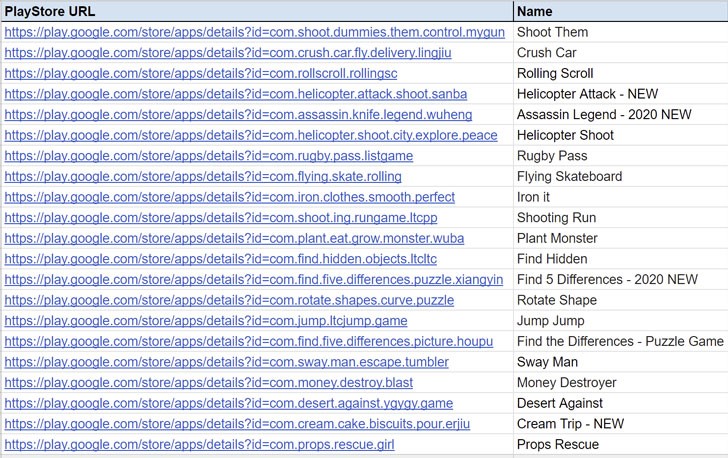Screen dimensions: 728x458
Task: Open the props.rescue.girl PlayStore link
Action: click(200, 445)
